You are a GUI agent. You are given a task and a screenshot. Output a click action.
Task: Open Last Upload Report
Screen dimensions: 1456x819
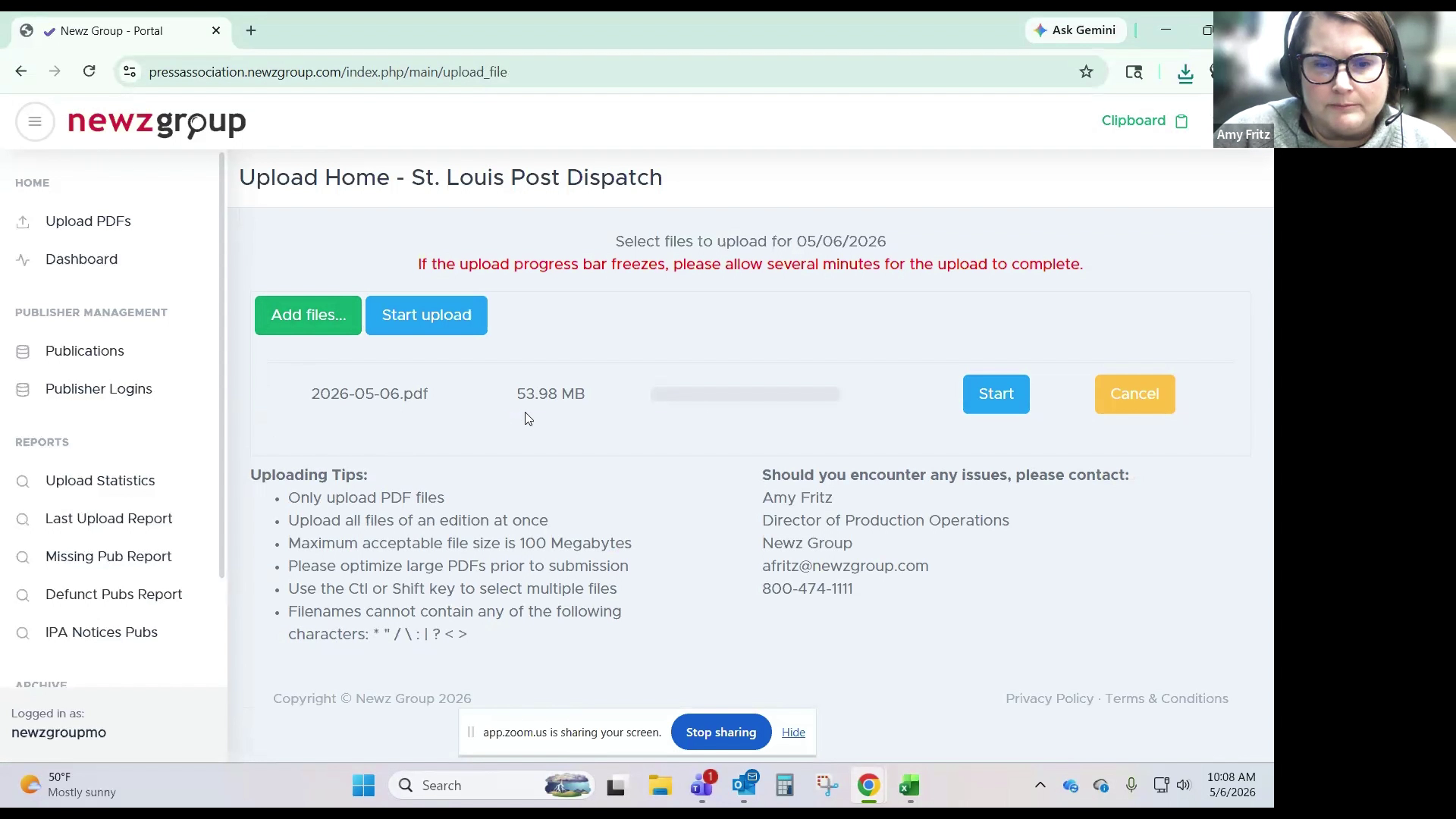[108, 519]
